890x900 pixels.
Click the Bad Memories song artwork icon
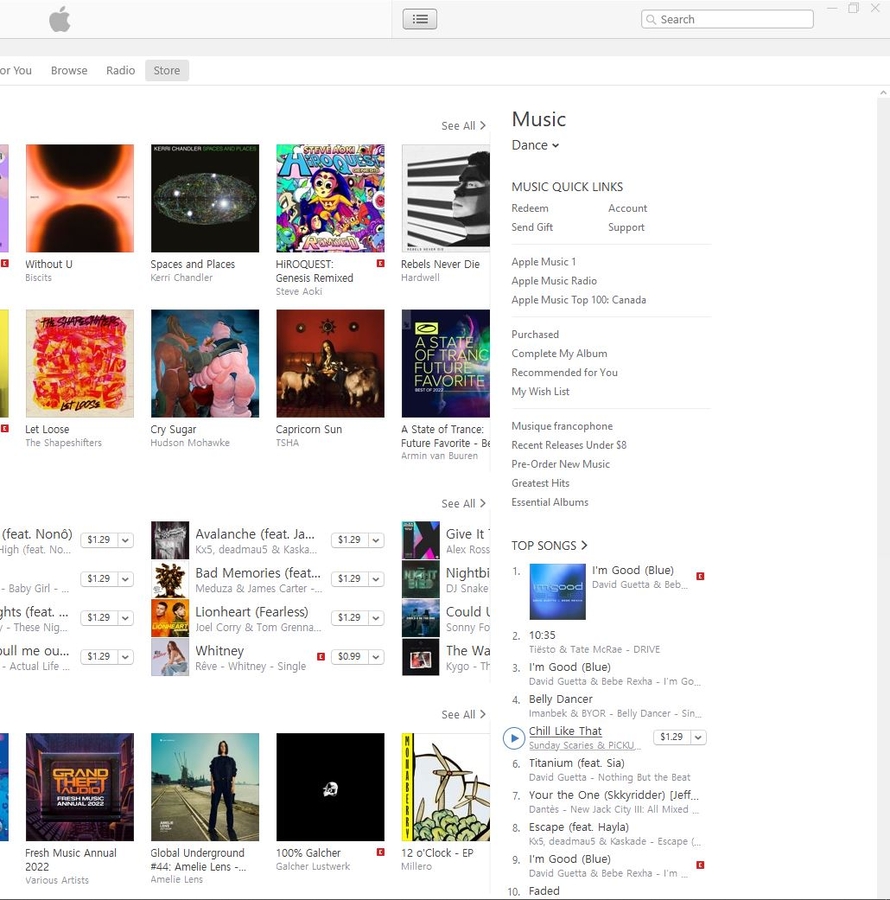point(170,579)
